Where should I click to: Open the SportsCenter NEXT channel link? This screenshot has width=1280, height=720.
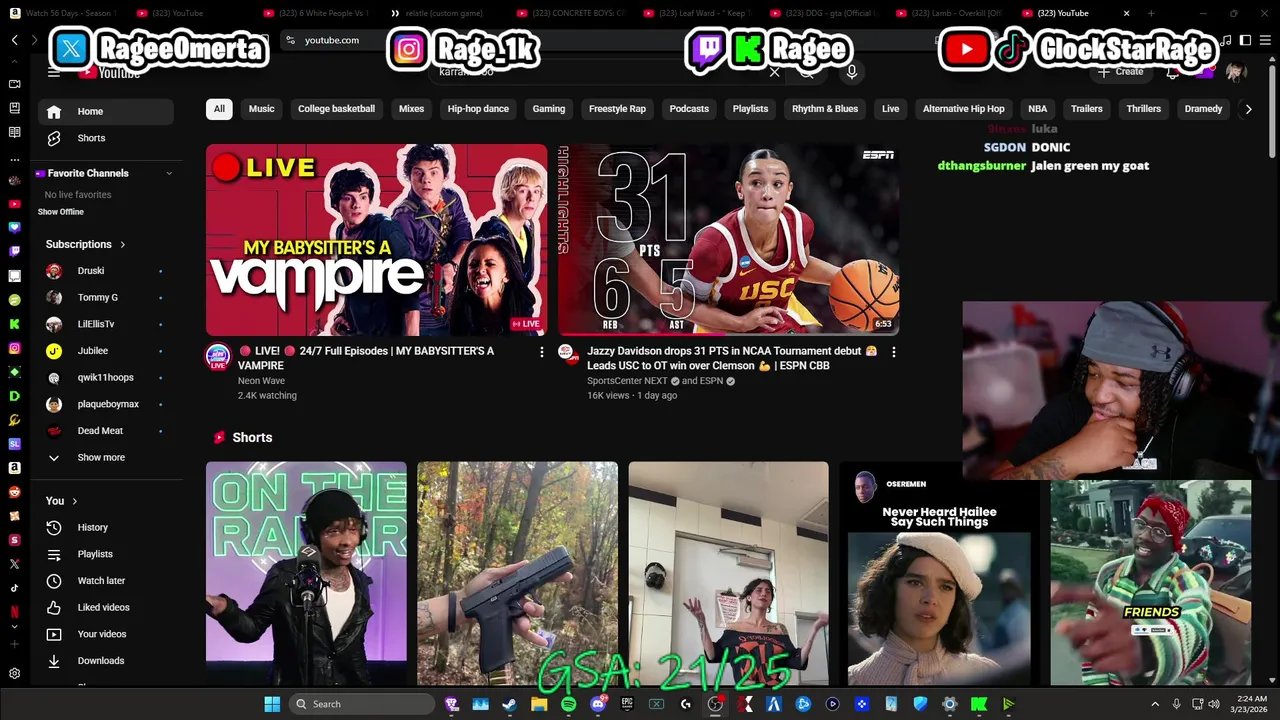tap(628, 381)
